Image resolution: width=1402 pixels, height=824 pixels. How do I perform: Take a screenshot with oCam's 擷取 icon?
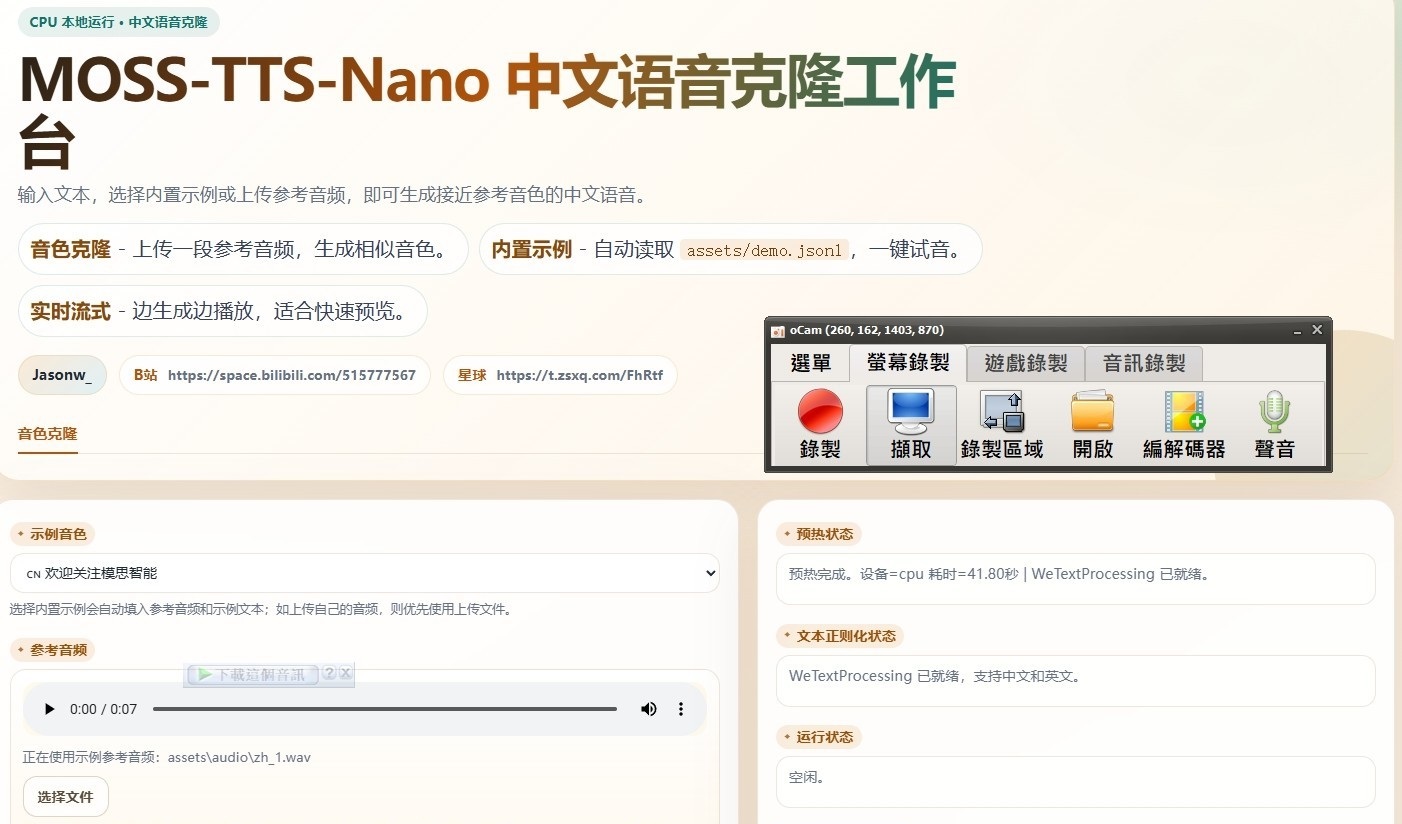(911, 425)
